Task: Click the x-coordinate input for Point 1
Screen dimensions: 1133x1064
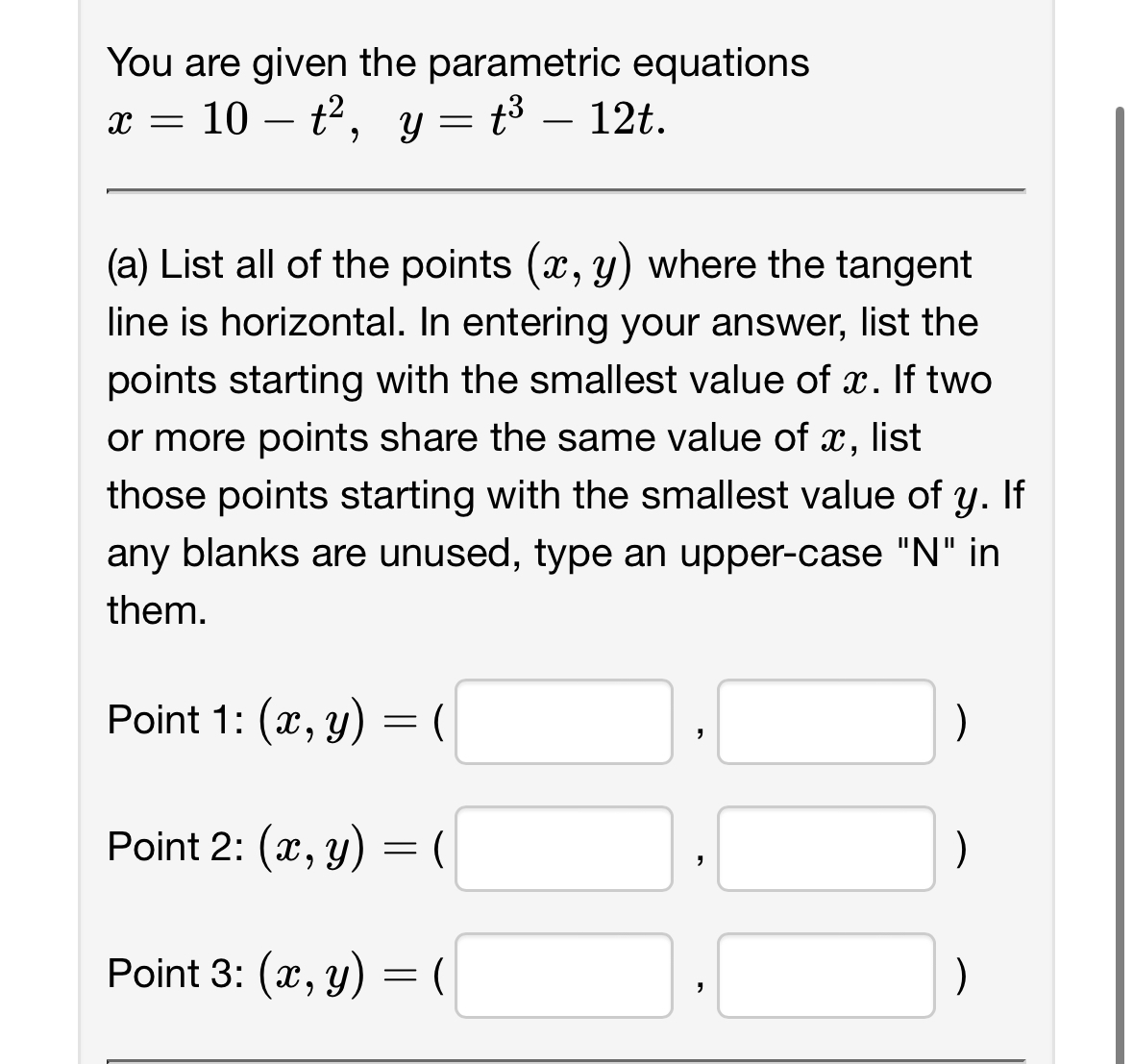Action: pyautogui.click(x=563, y=721)
